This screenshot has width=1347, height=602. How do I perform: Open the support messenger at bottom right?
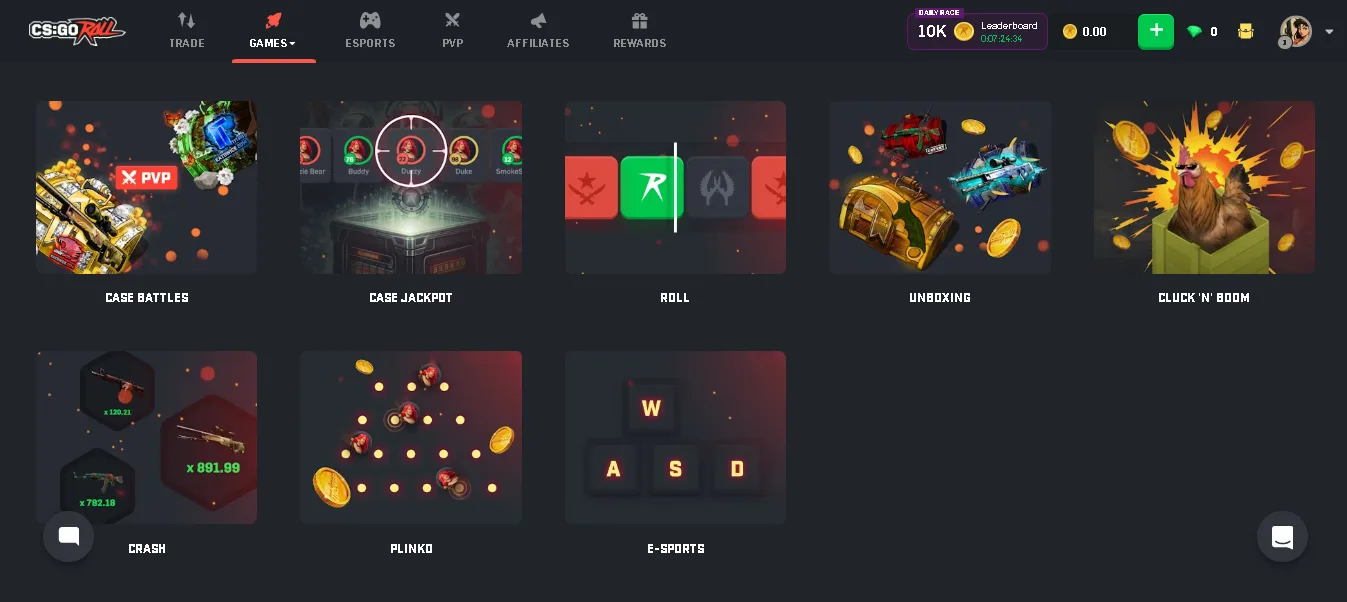(x=1282, y=537)
